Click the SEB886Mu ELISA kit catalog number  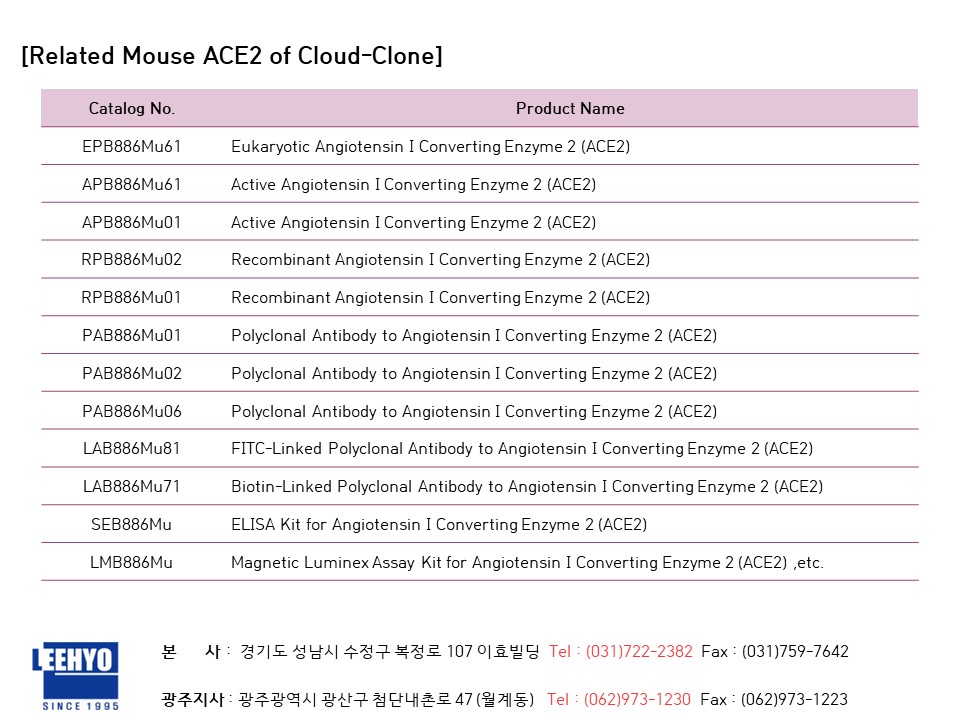coord(131,525)
